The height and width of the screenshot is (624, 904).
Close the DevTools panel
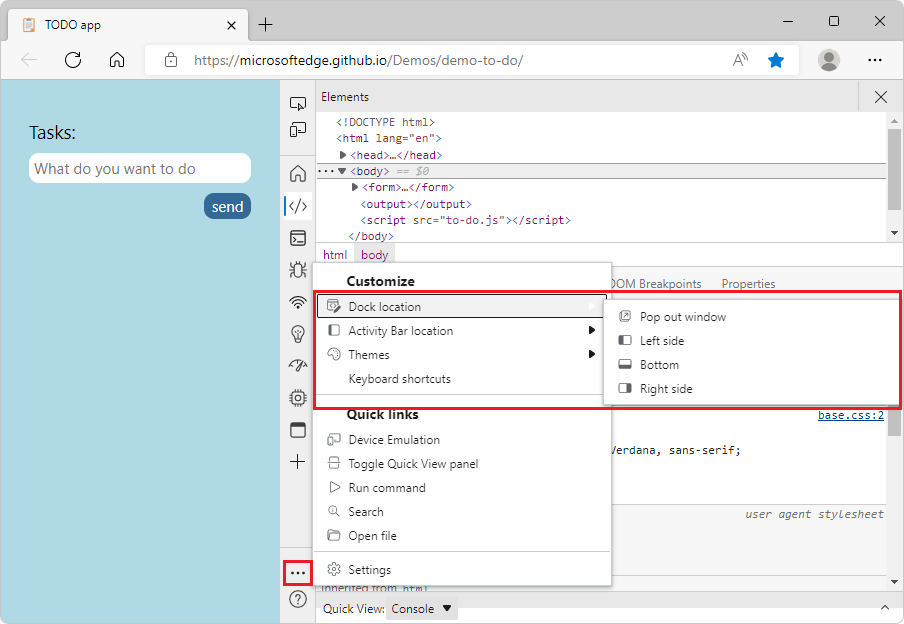[x=880, y=97]
